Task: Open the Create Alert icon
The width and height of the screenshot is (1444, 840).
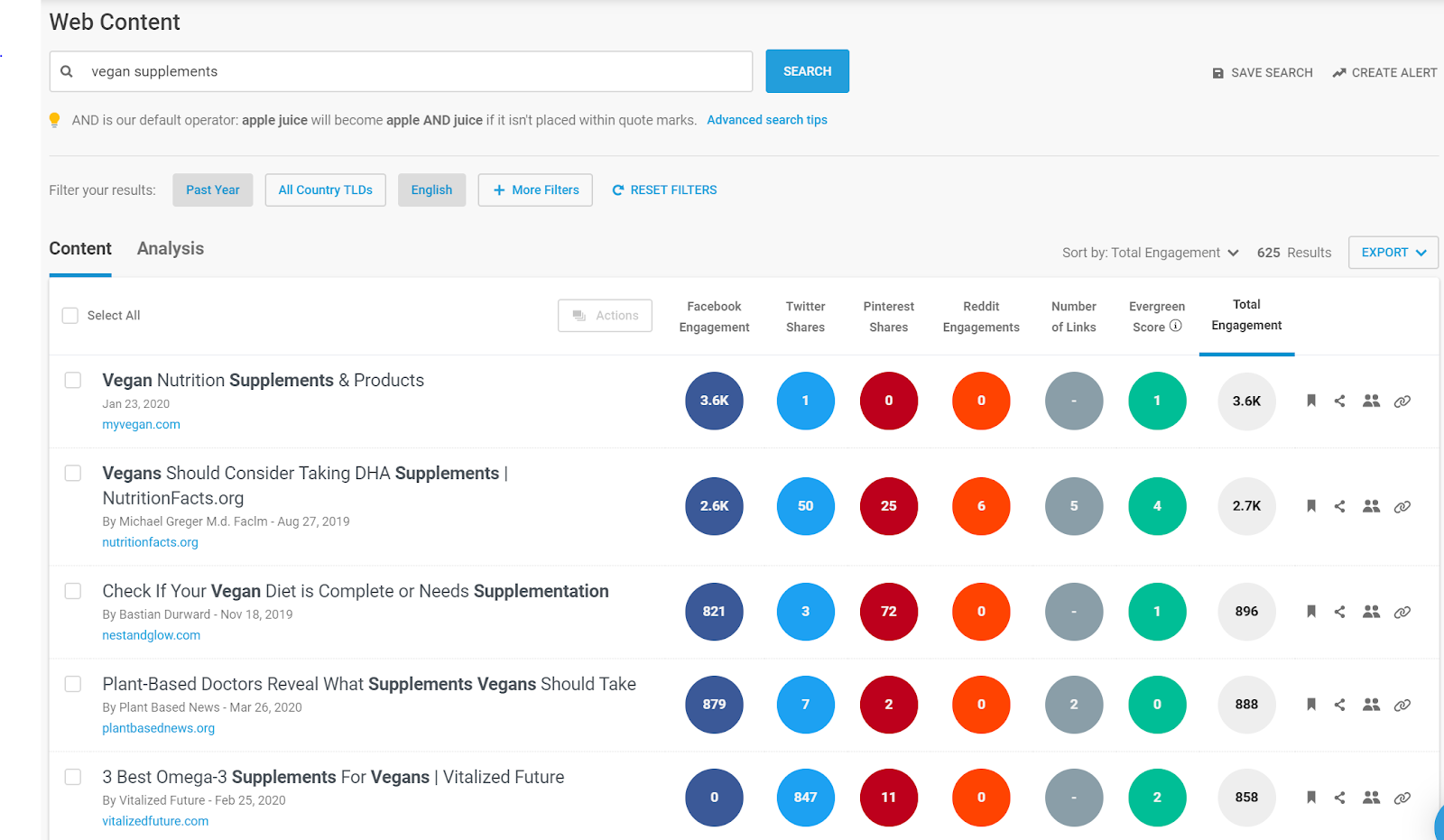Action: (x=1339, y=73)
